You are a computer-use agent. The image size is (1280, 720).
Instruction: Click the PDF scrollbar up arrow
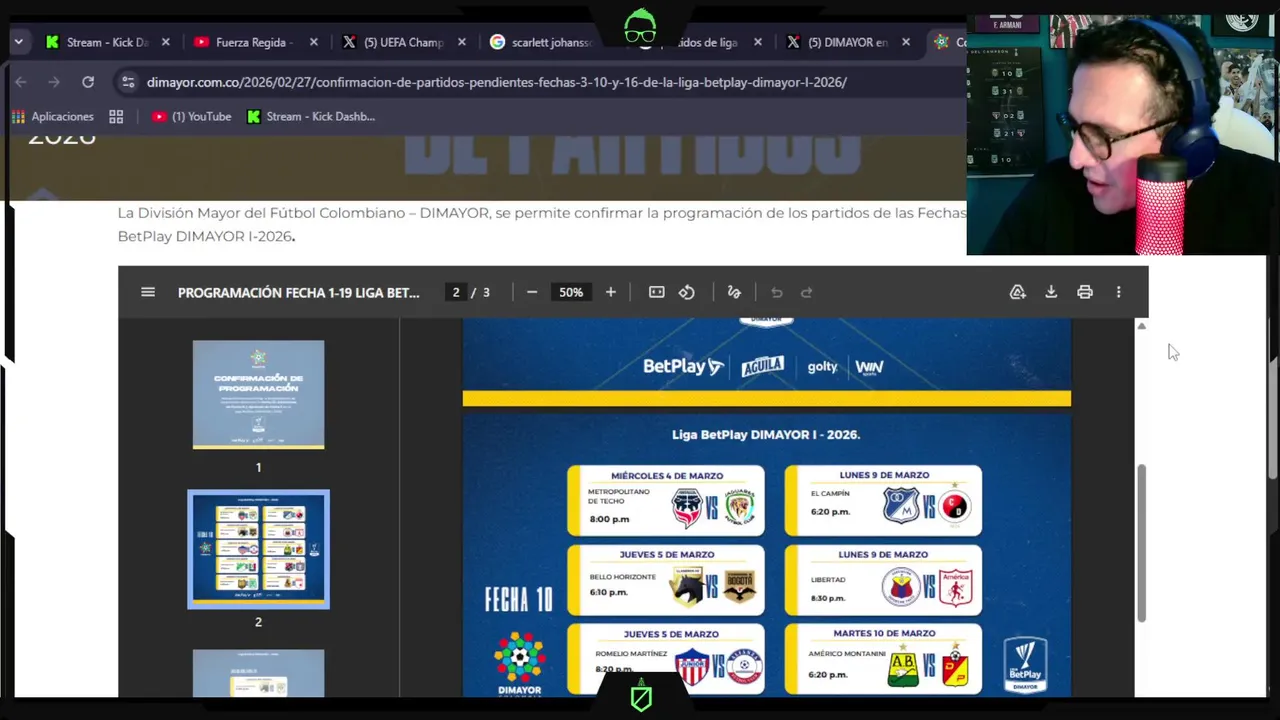1141,326
